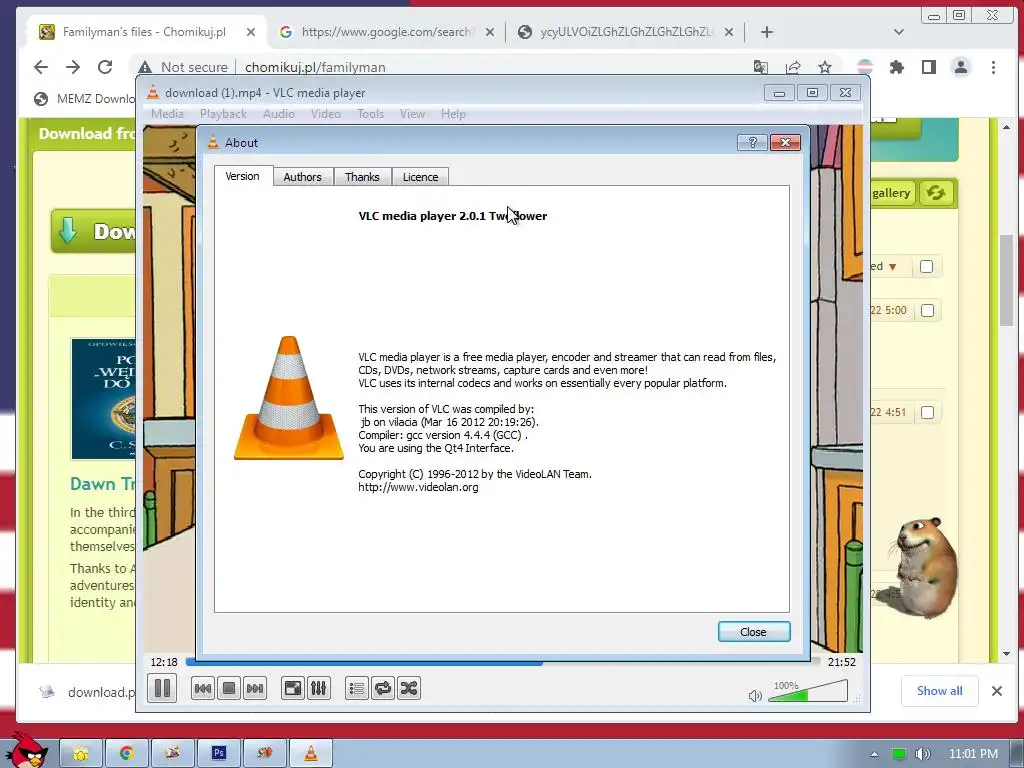Viewport: 1024px width, 768px height.
Task: Tick the checkbox on the 5:00 row
Action: (x=927, y=311)
